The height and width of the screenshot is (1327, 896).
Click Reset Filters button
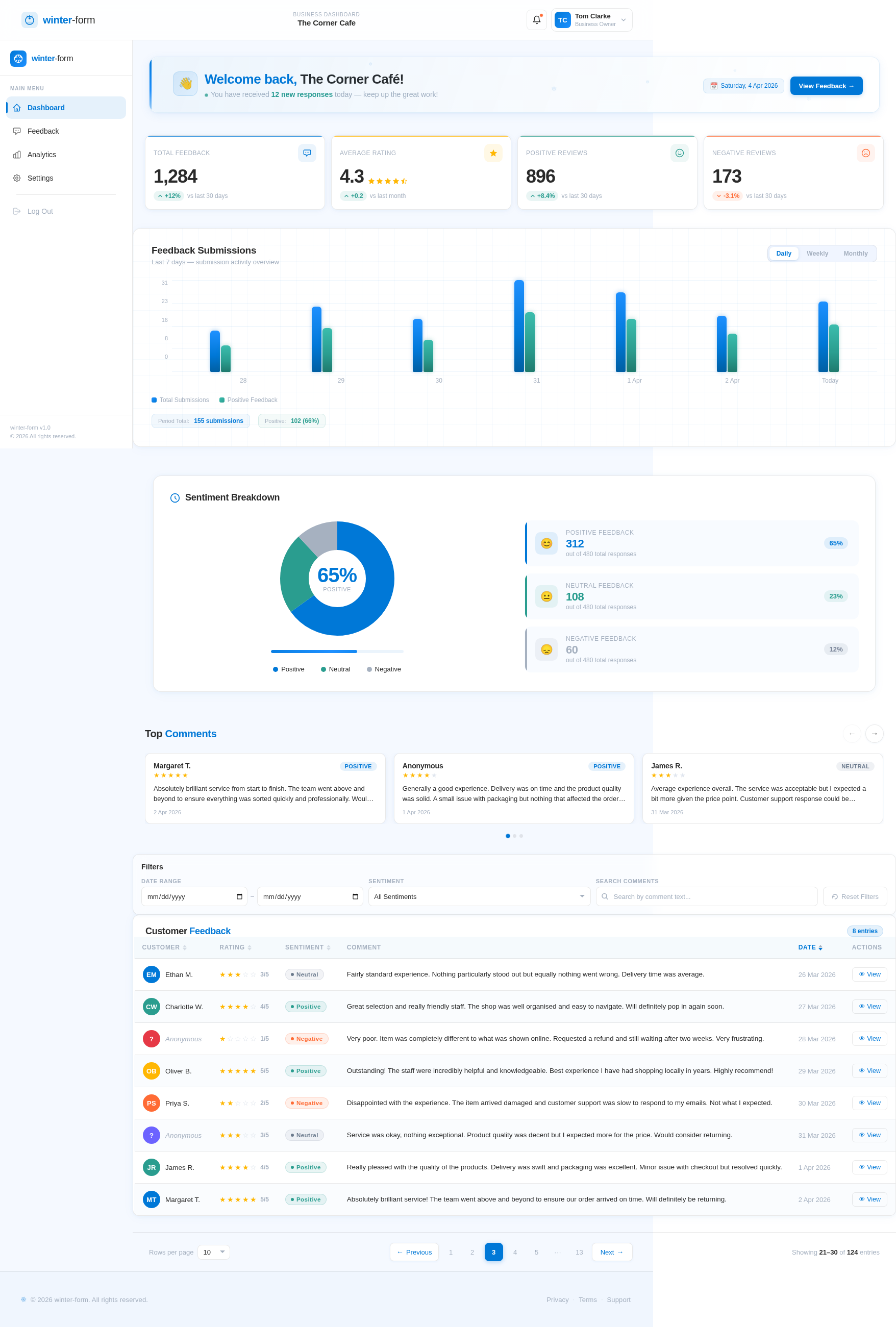click(854, 896)
